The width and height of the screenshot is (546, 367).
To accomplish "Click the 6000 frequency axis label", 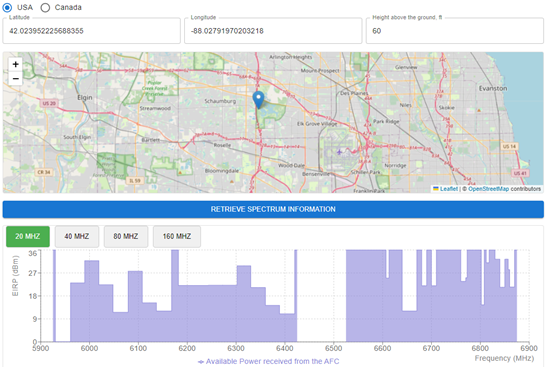I will (89, 348).
